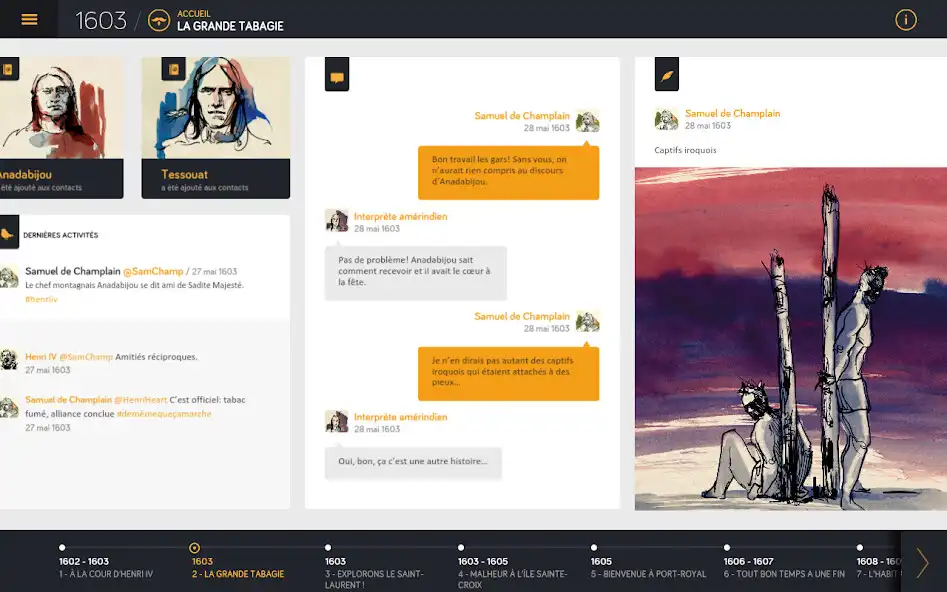This screenshot has width=947, height=592.
Task: Click 'a été ajouté aux contacts' under Tessouat
Action: [x=205, y=188]
